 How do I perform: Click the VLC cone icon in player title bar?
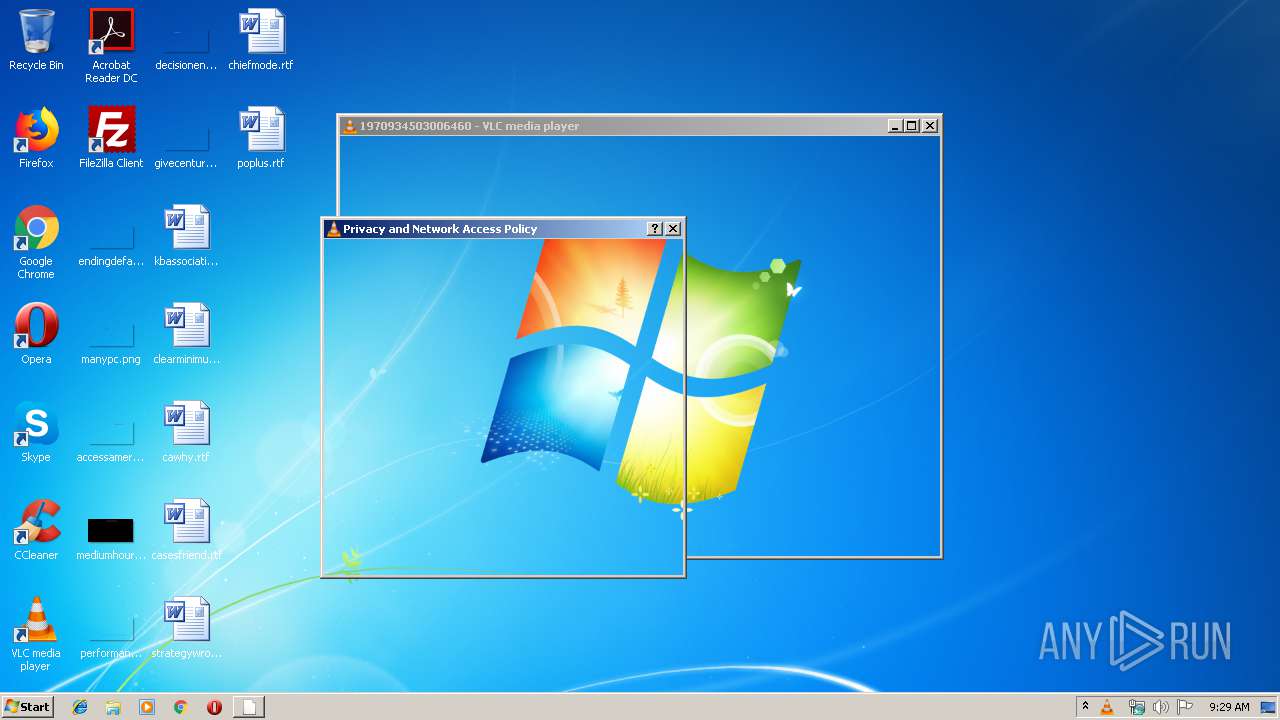click(x=350, y=126)
